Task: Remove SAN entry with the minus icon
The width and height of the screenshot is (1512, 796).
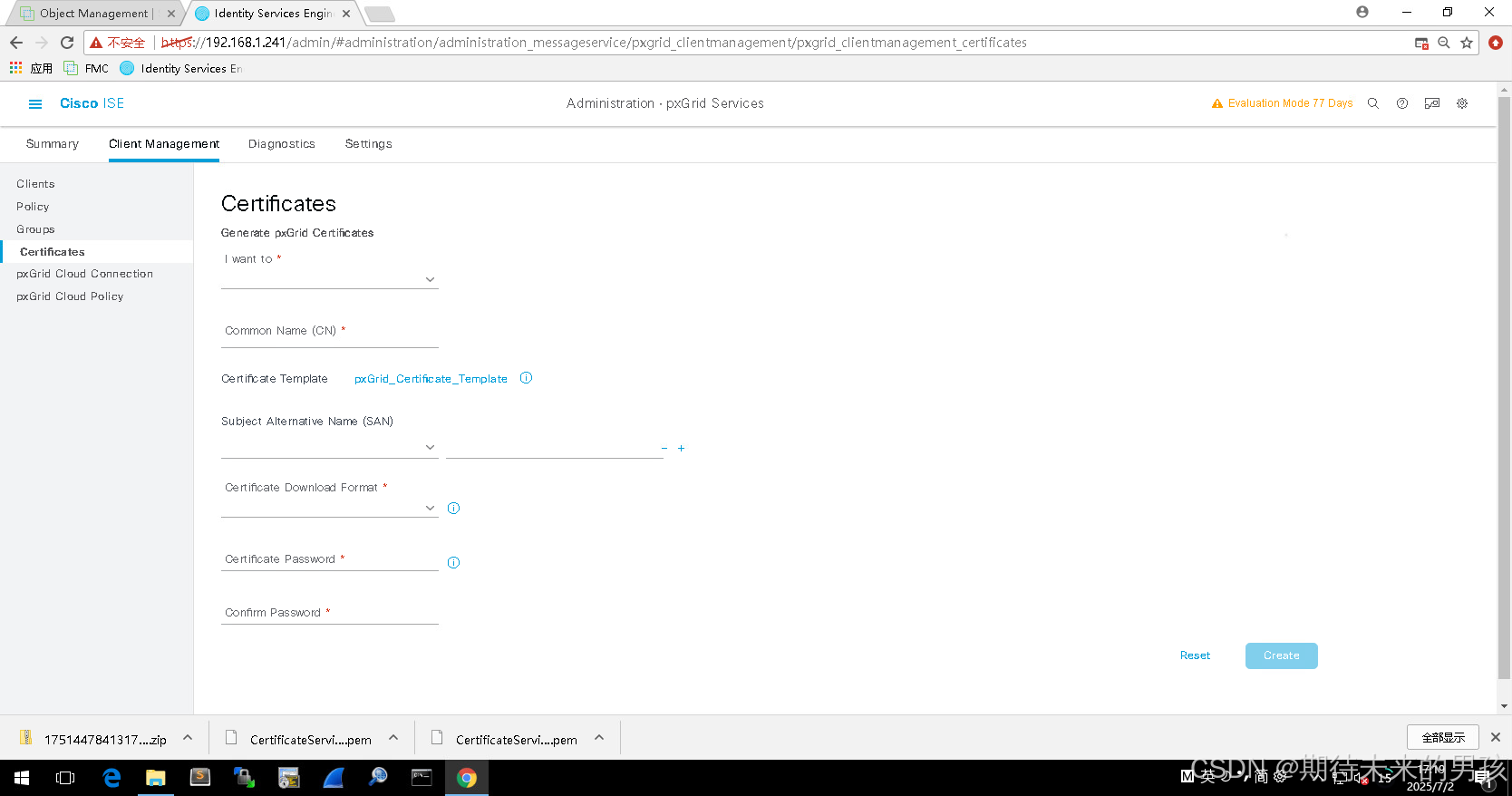Action: pos(664,449)
